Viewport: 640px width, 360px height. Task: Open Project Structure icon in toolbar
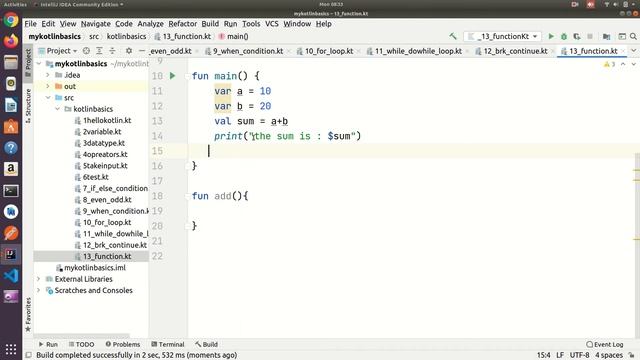(607, 36)
